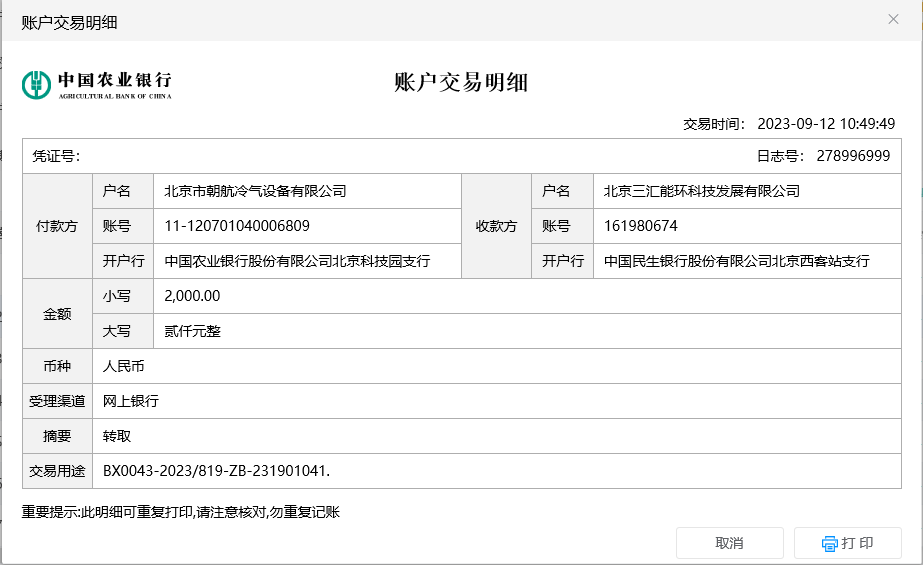This screenshot has height=565, width=923.
Task: Select transaction purpose text BX0043-2023/819-ZB-231901041
Action: pos(216,470)
